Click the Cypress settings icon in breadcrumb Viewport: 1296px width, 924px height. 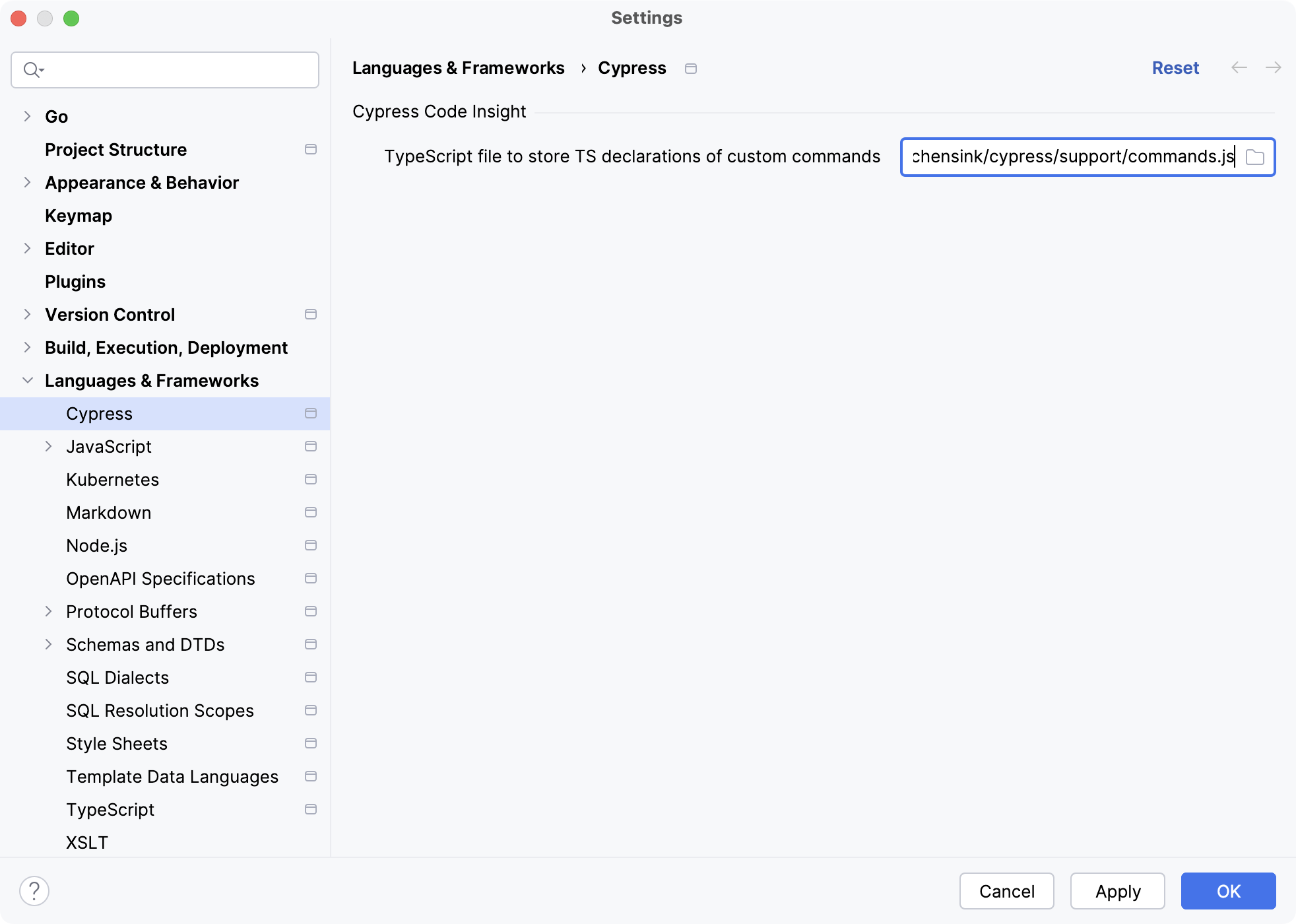click(x=693, y=68)
